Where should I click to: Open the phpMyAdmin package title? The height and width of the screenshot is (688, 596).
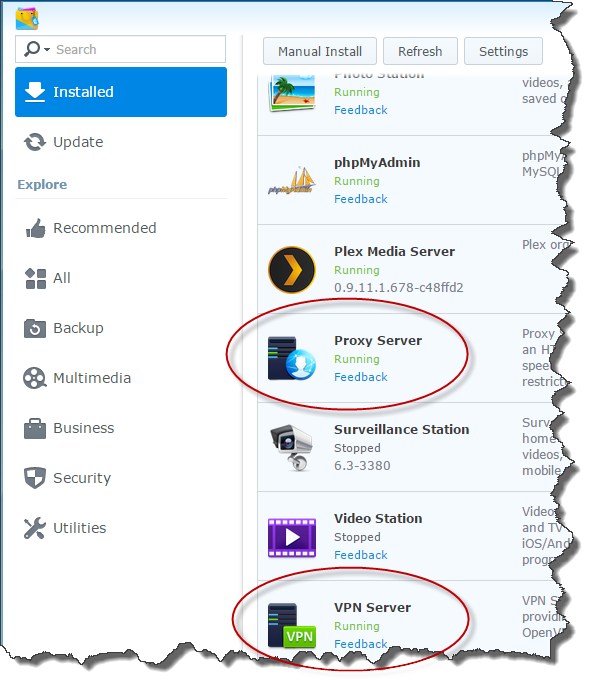377,163
